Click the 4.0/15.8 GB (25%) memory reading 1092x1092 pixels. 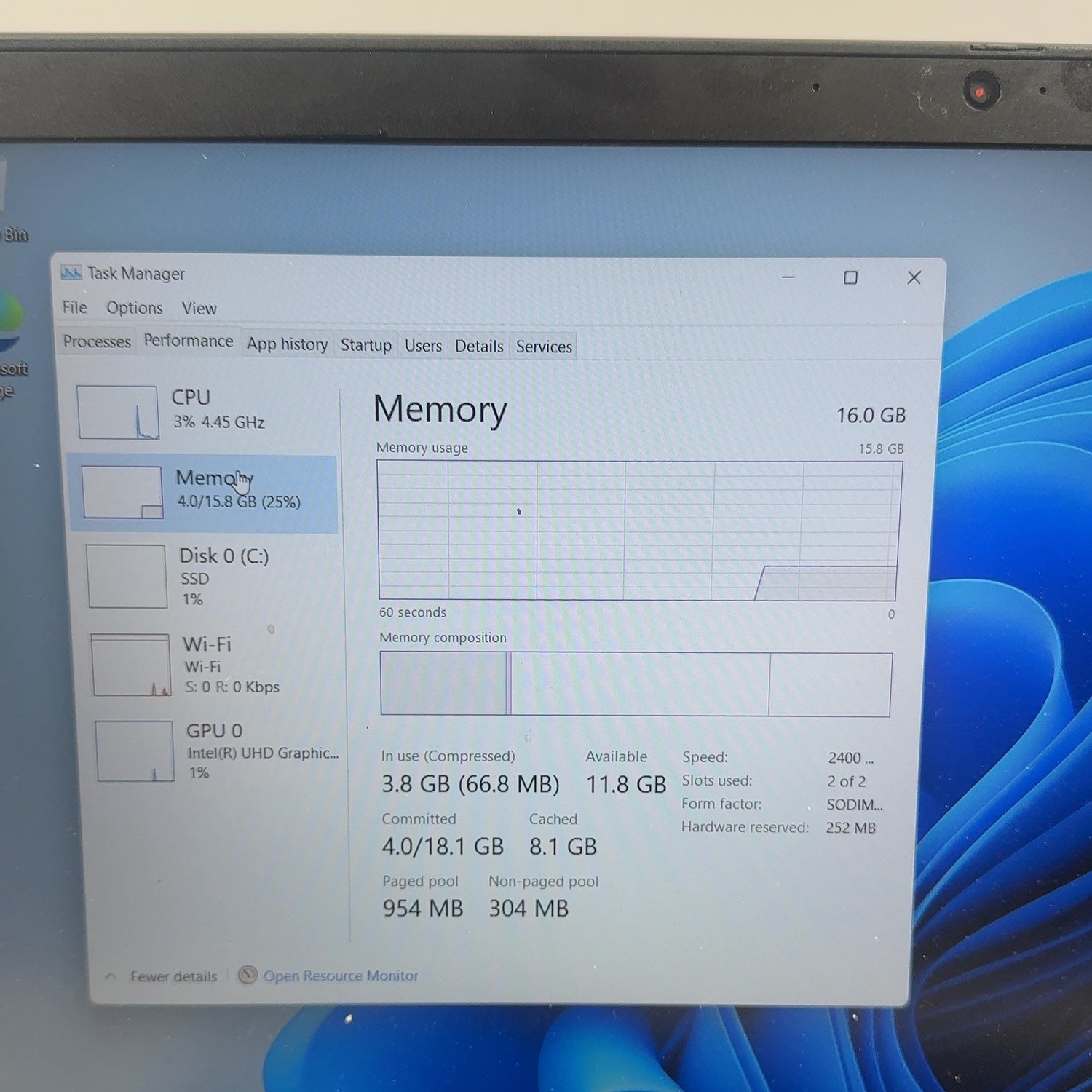point(239,502)
